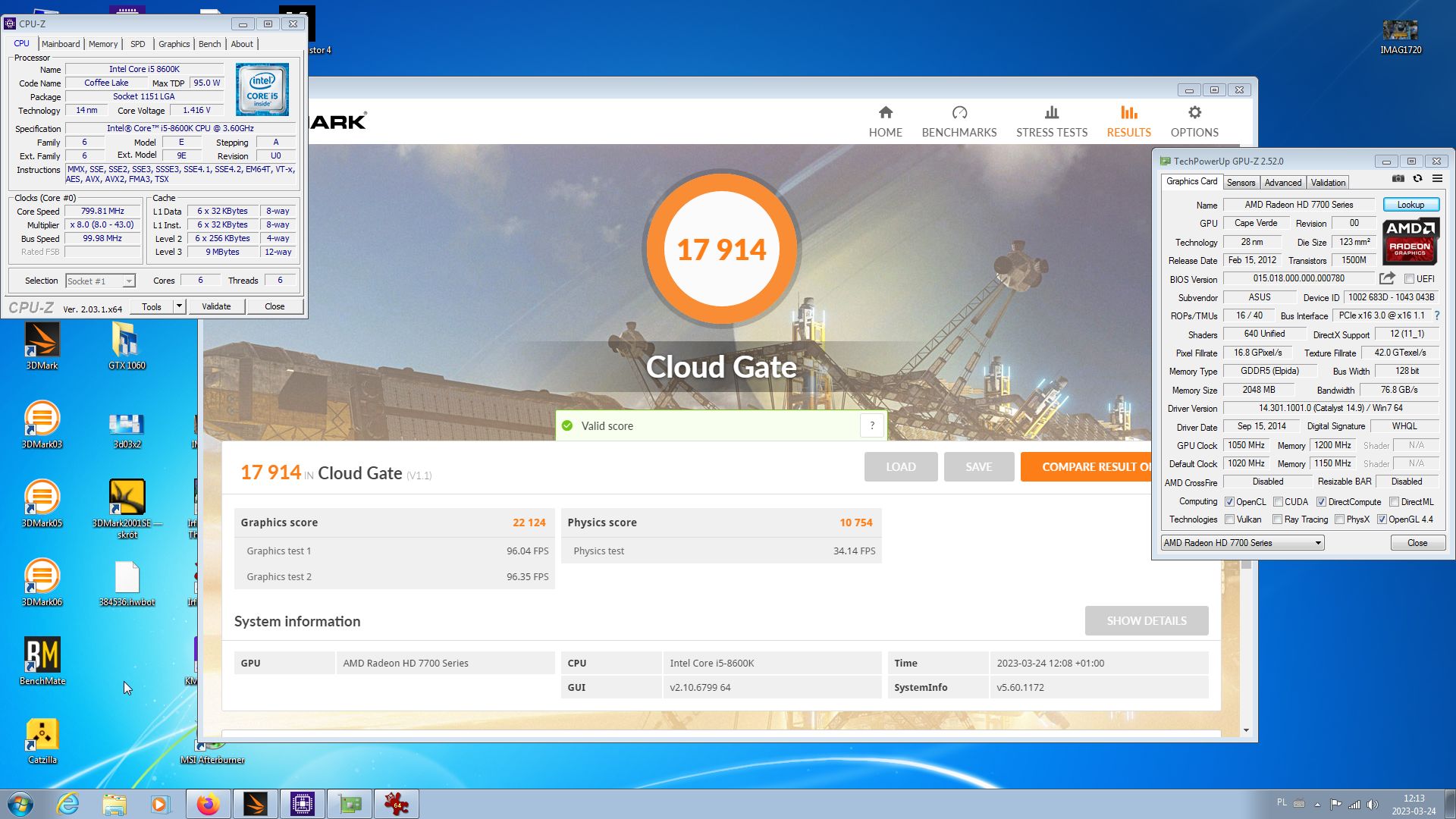Expand CPU-Z Tools dropdown arrow

coord(179,306)
